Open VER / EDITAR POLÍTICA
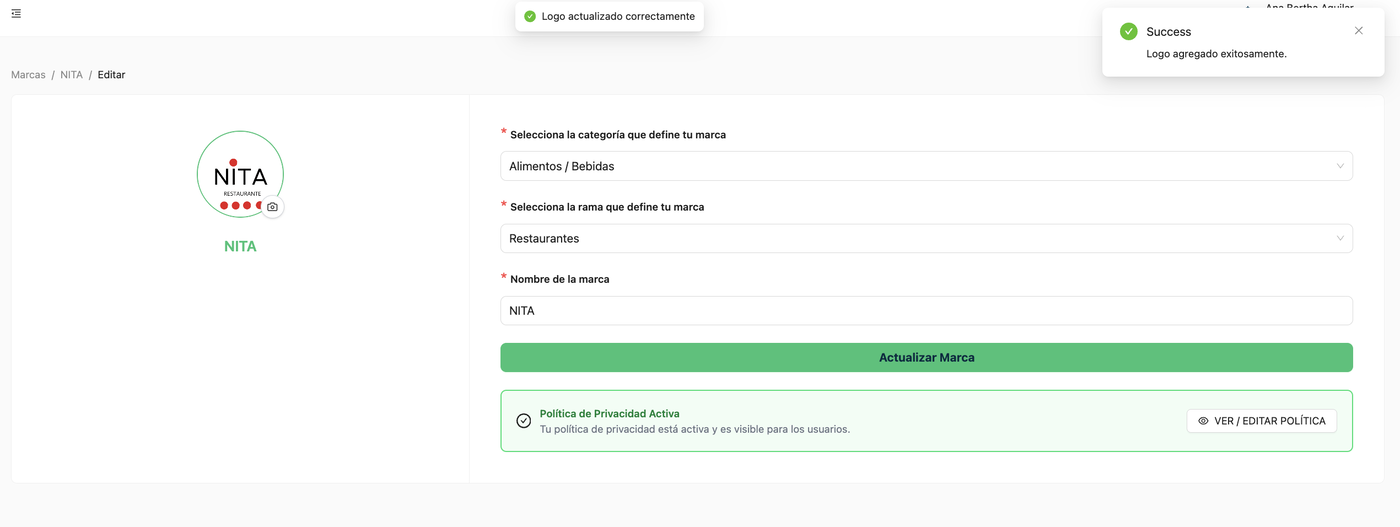 [x=1261, y=421]
